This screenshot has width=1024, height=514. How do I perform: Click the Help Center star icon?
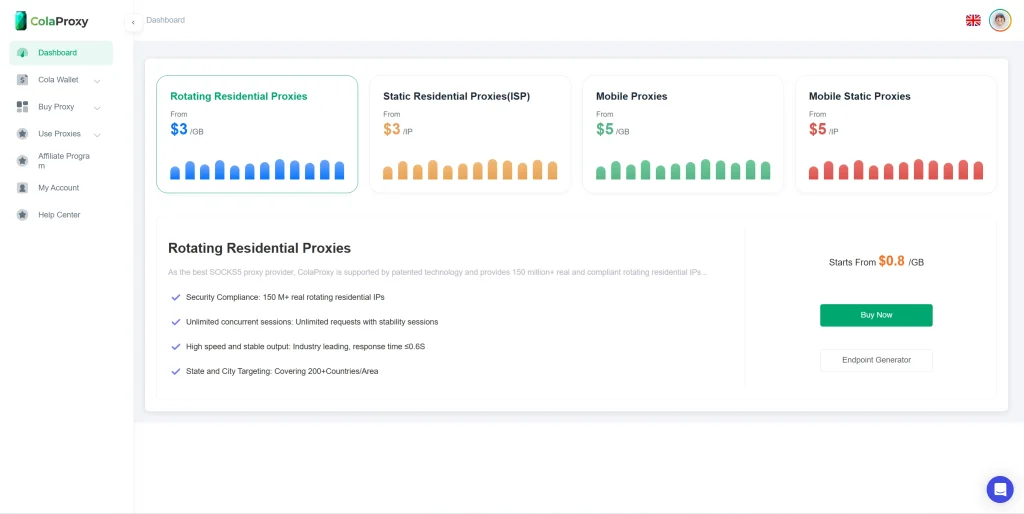coord(22,215)
